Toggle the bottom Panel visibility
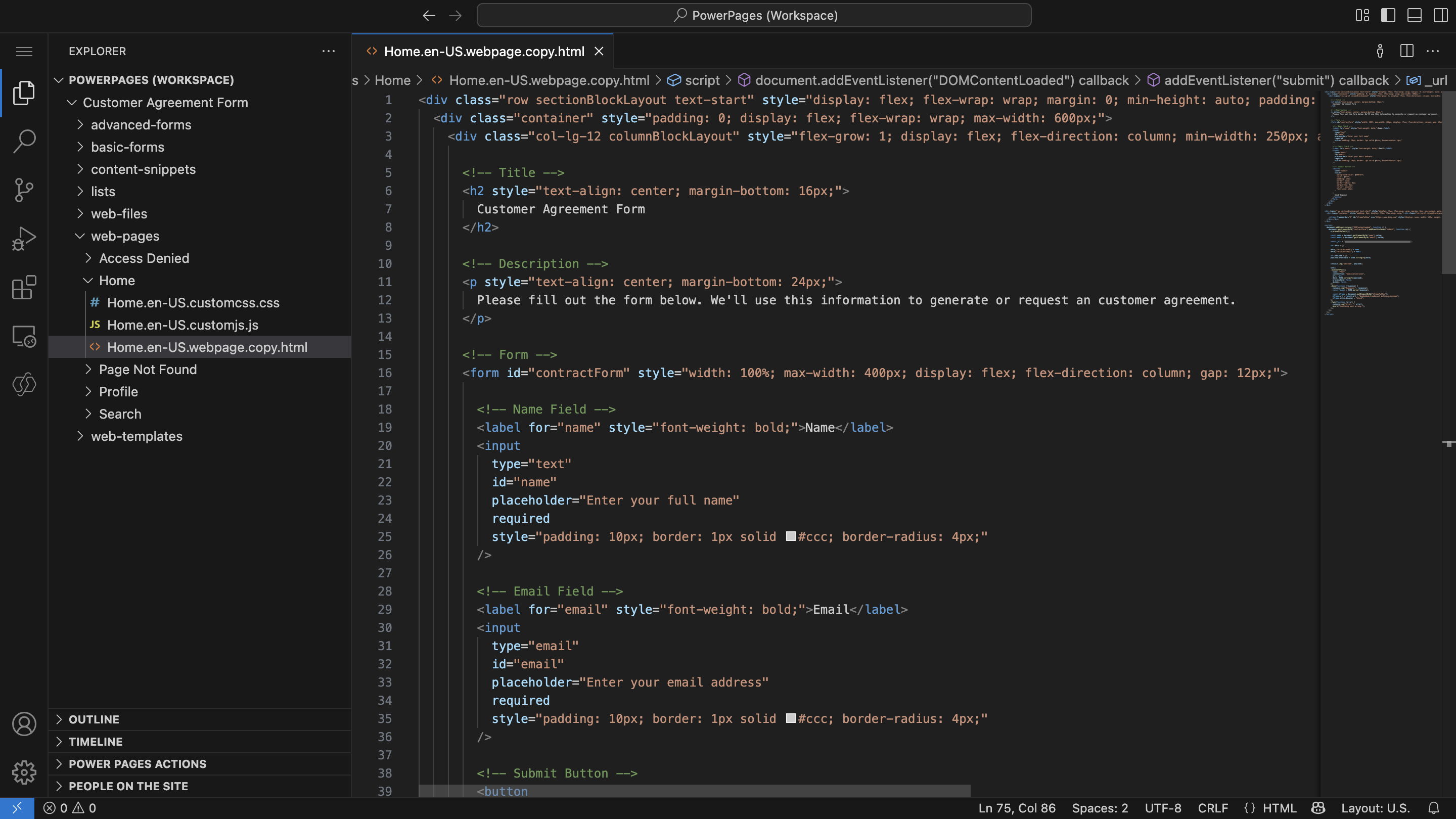The image size is (1456, 819). click(x=1415, y=15)
